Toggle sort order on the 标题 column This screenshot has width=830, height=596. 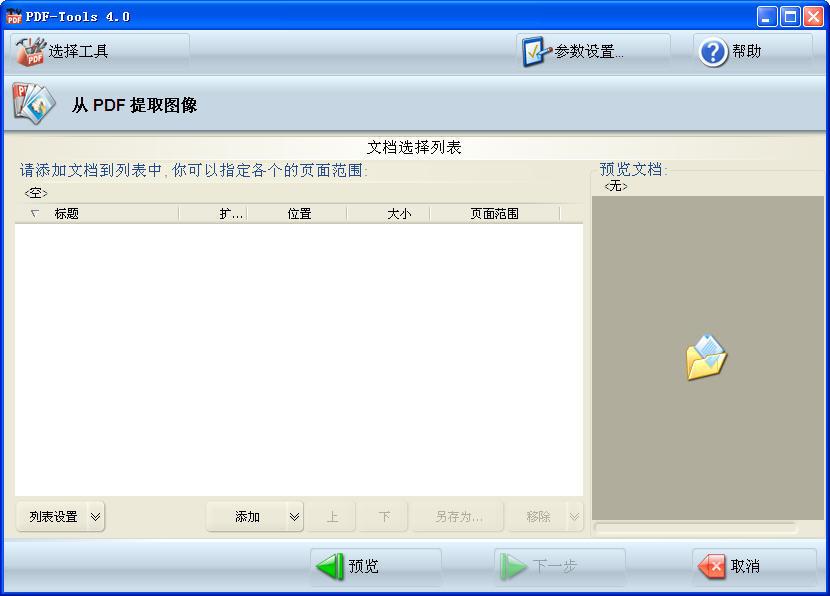(x=65, y=213)
